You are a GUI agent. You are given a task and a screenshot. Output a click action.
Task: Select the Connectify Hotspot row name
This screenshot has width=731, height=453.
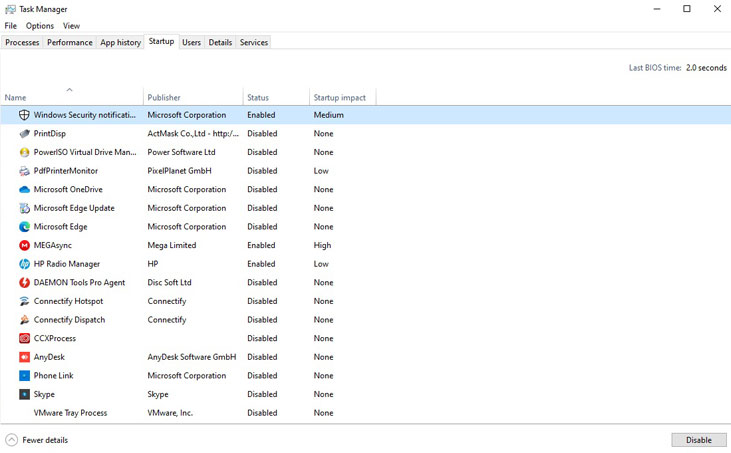coord(69,302)
